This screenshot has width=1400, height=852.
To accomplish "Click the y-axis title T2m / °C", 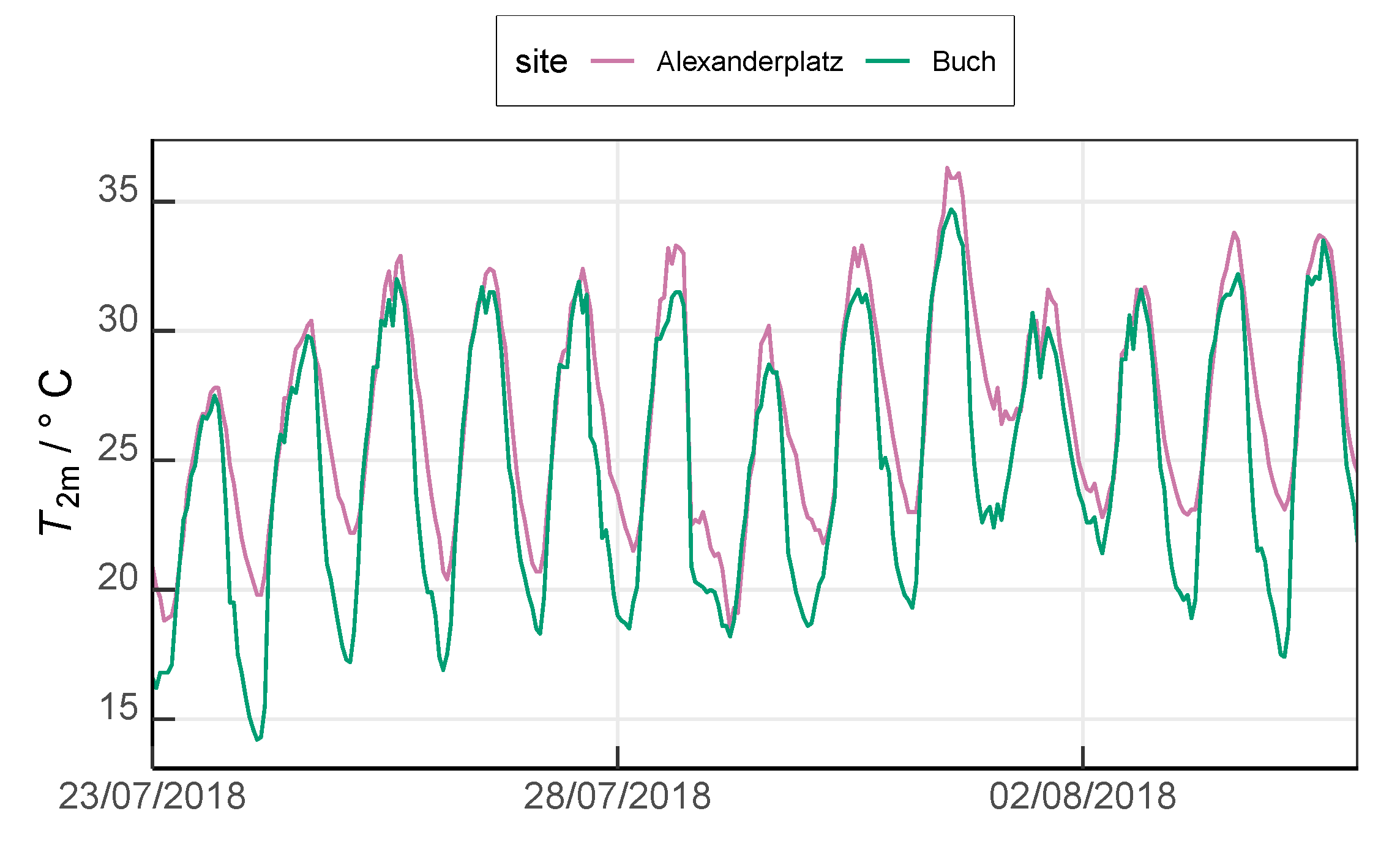I will click(56, 453).
